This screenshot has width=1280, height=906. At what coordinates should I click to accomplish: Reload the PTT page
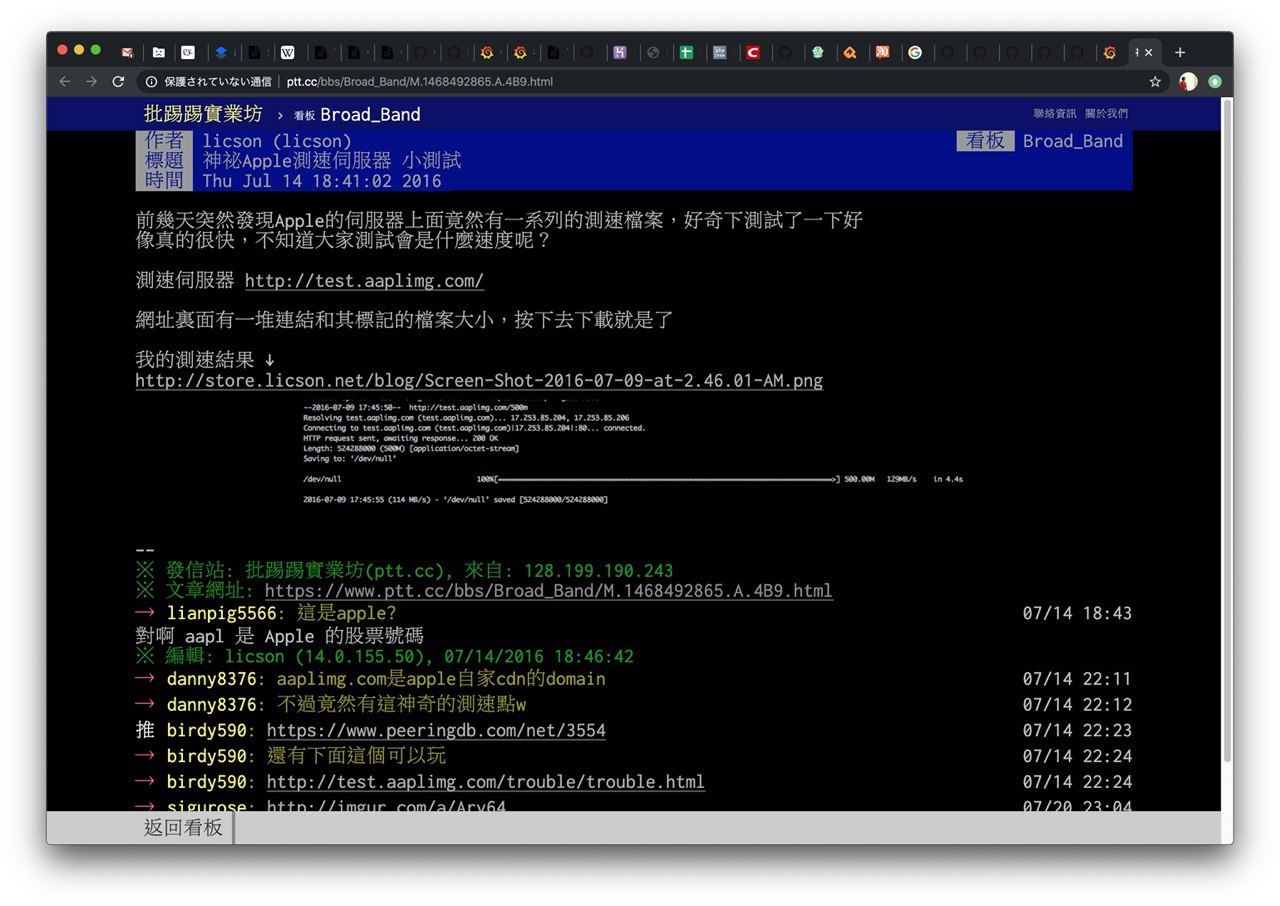point(118,81)
